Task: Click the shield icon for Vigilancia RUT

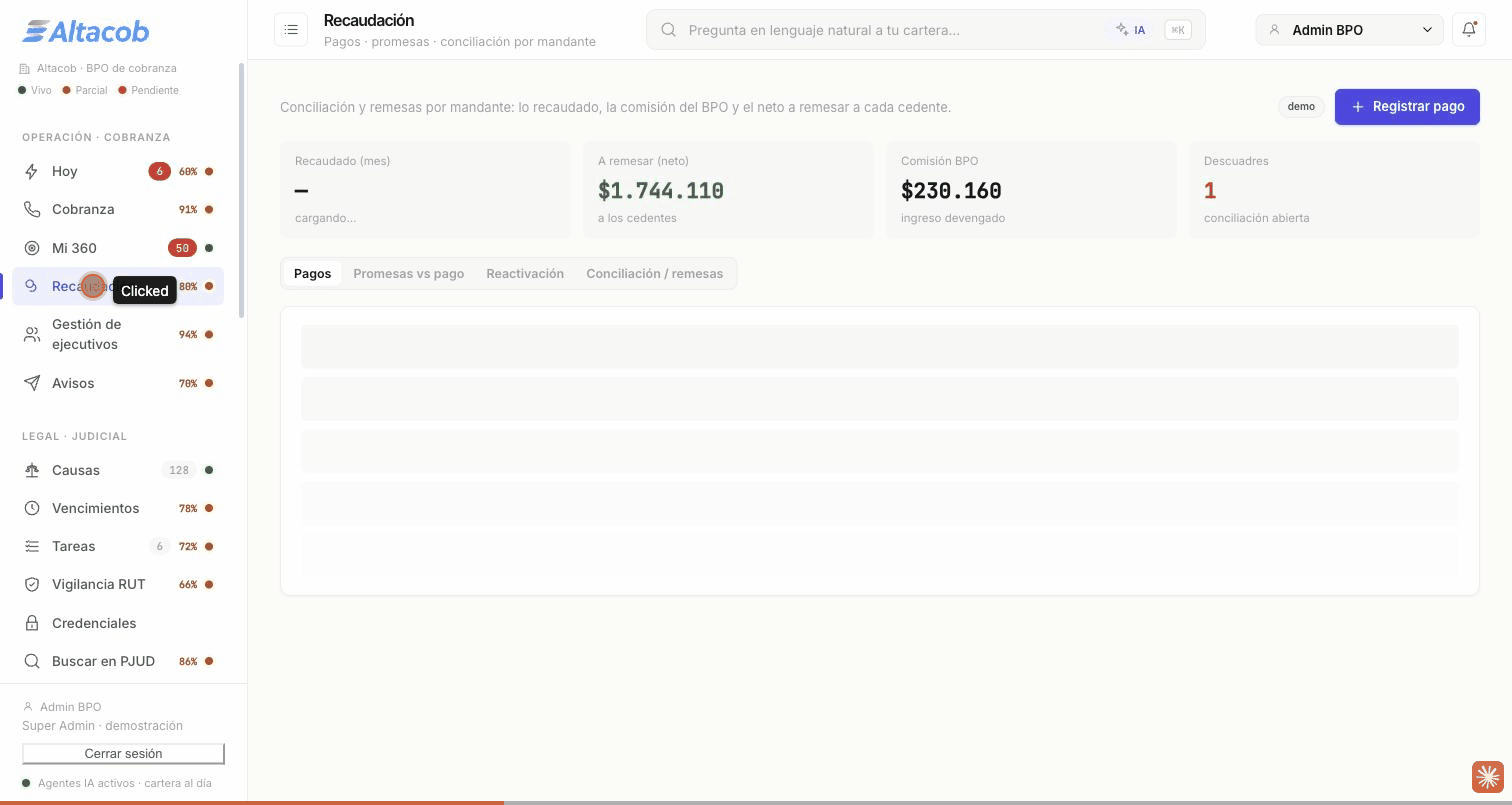Action: [x=32, y=584]
